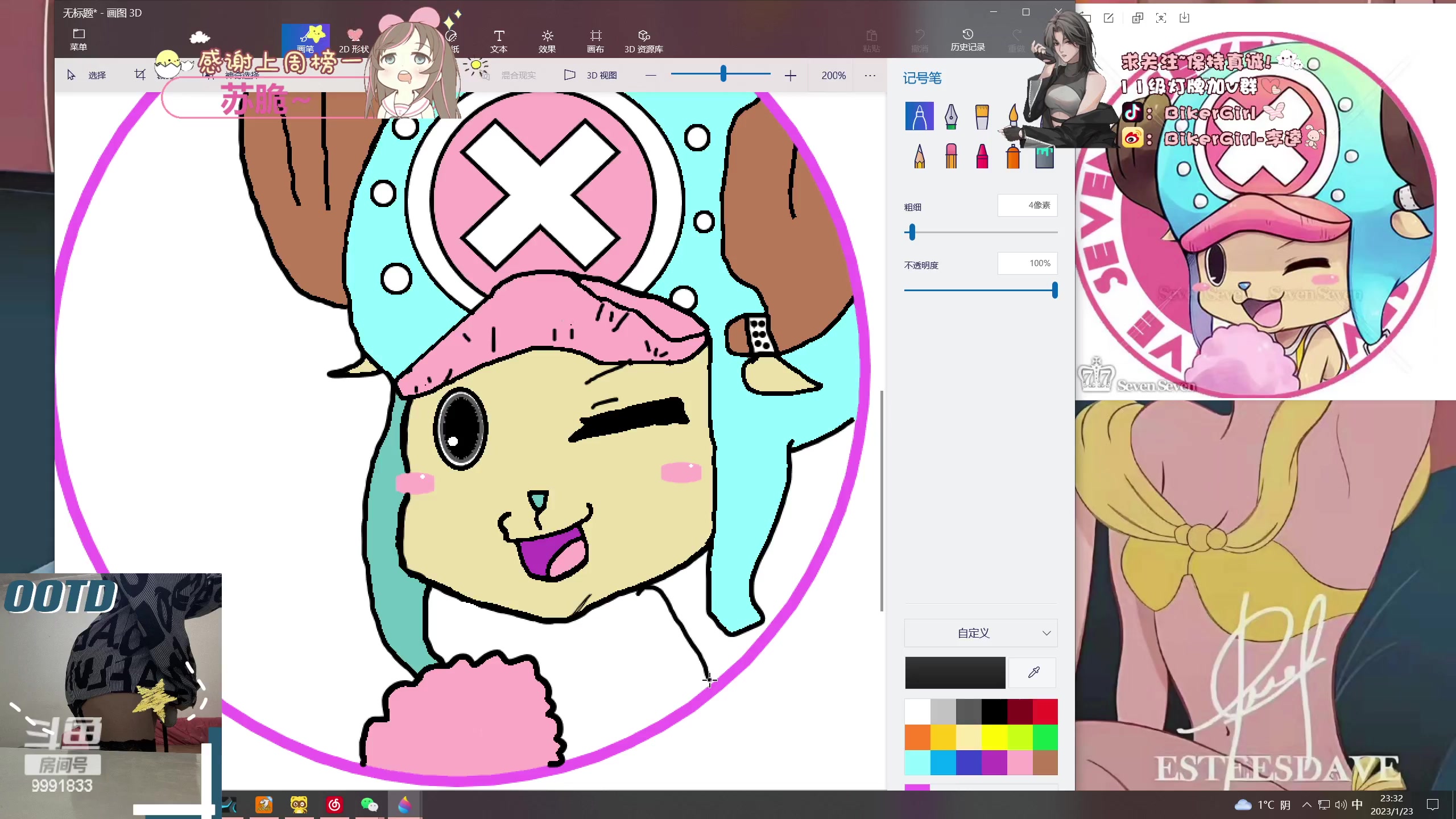Click the 200% zoom percentage
The width and height of the screenshot is (1456, 819).
point(833,75)
